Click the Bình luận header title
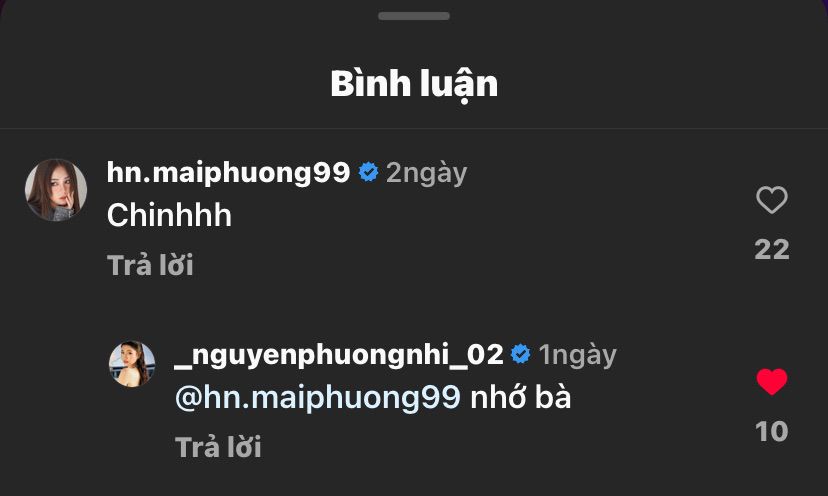Image resolution: width=828 pixels, height=496 pixels. click(x=414, y=85)
